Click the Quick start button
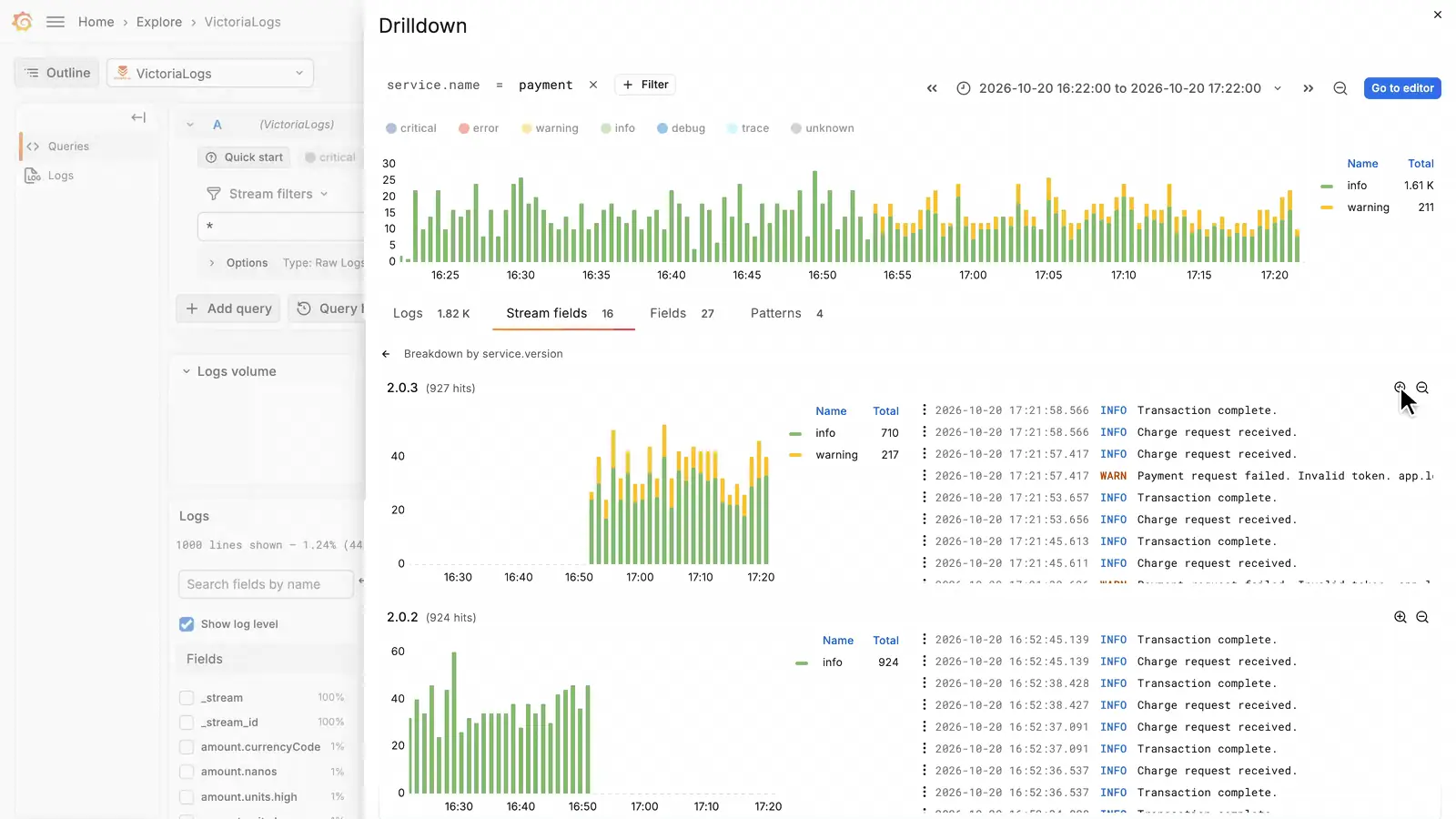The width and height of the screenshot is (1456, 819). [x=244, y=157]
